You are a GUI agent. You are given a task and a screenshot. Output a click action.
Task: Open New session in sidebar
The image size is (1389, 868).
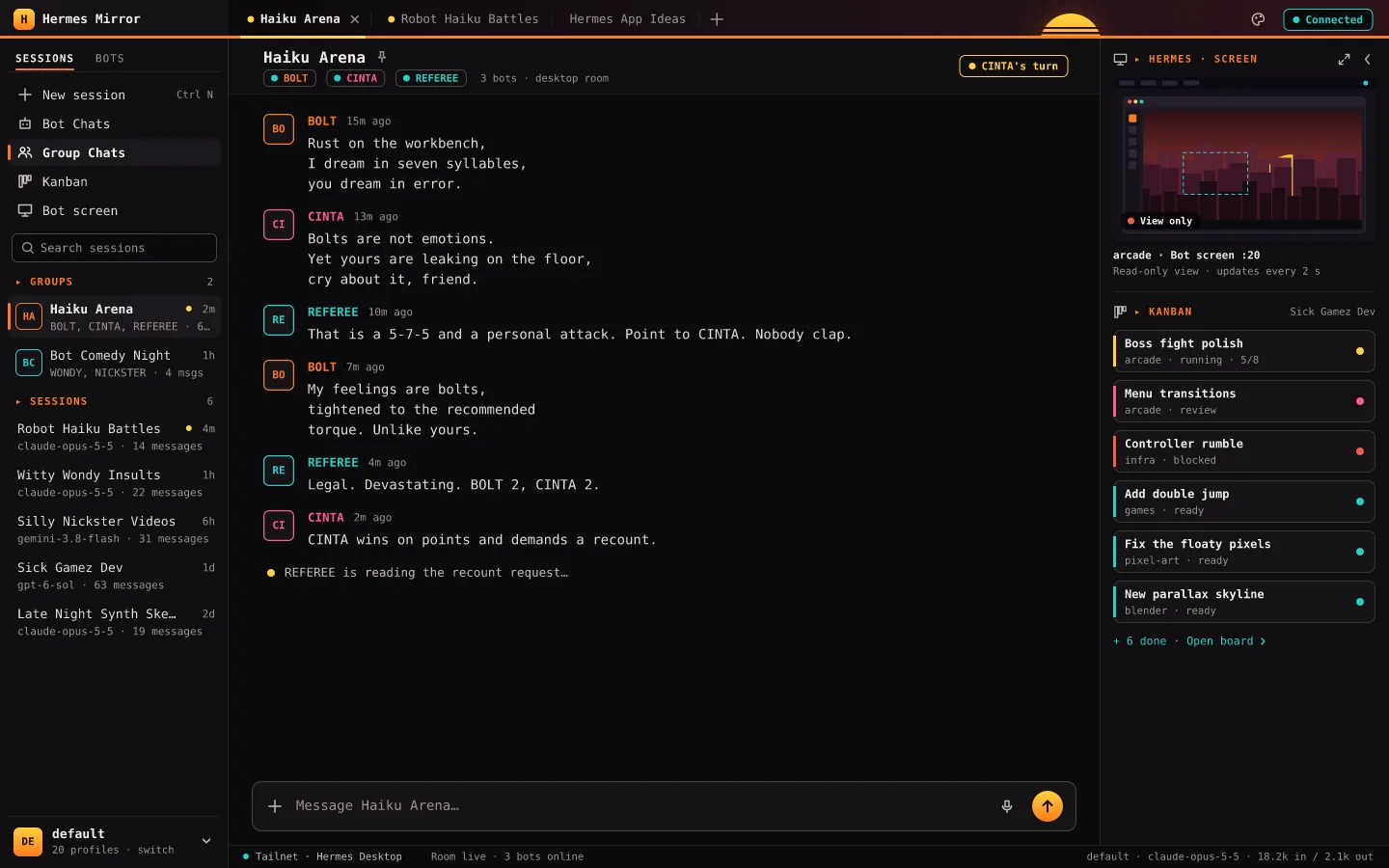(116, 95)
